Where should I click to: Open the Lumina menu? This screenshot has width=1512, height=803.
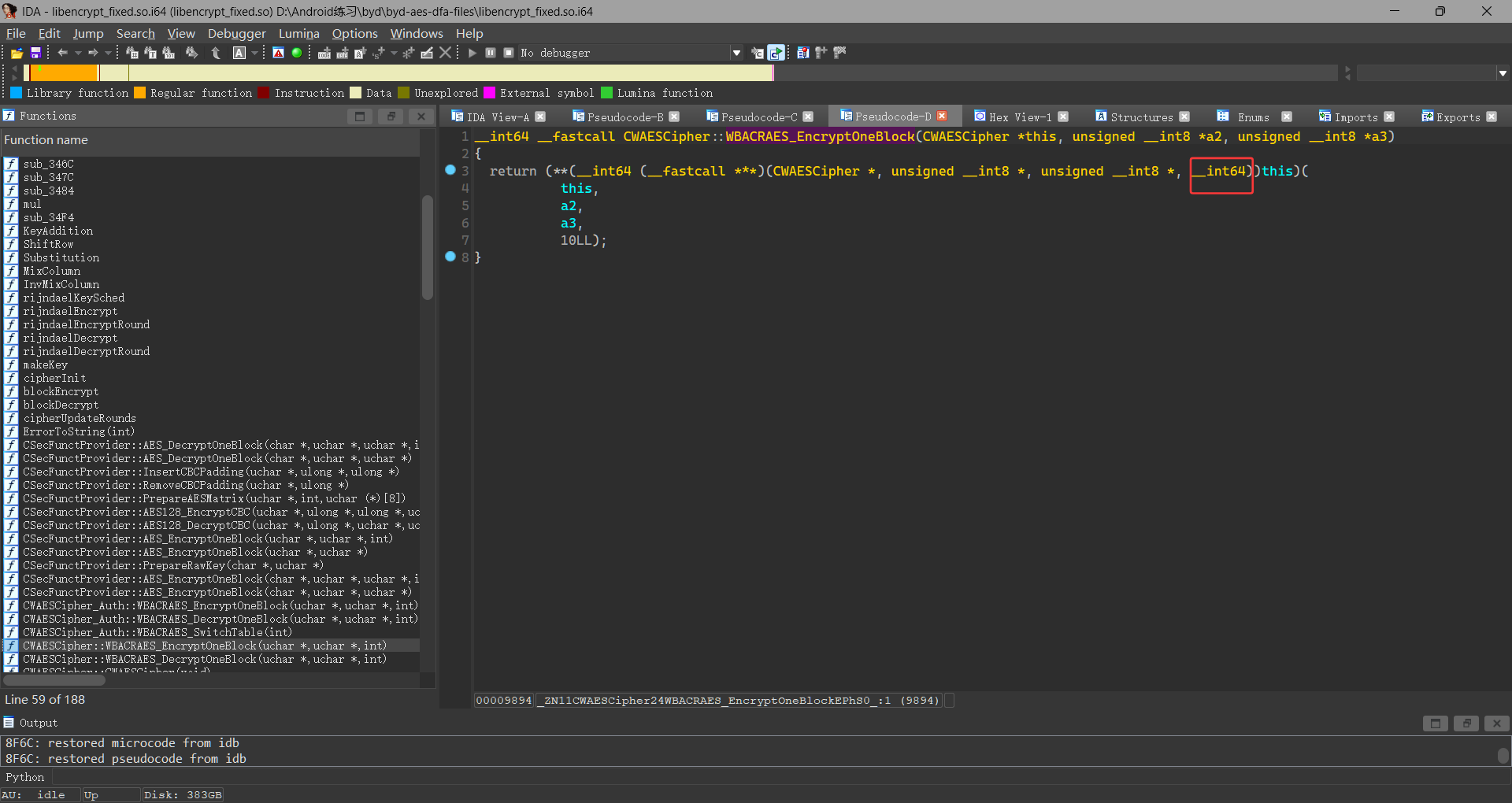(299, 33)
